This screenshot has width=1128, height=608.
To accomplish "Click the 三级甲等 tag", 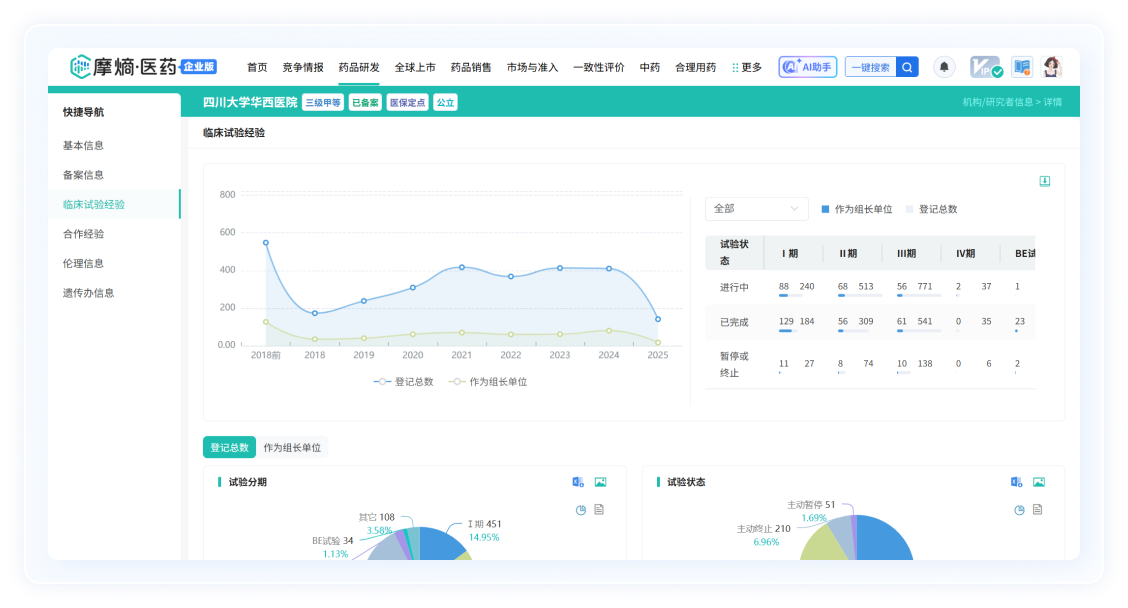I will (323, 103).
